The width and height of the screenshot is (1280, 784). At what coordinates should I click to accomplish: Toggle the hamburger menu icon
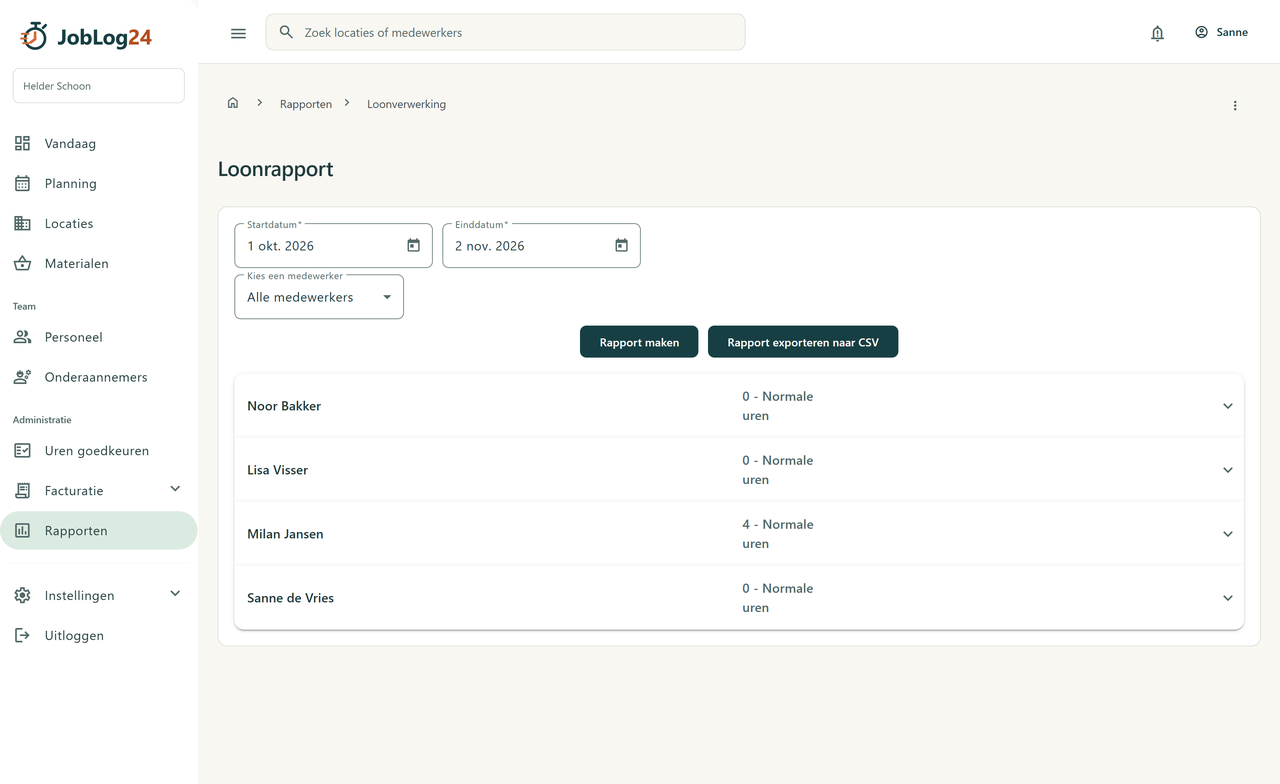pos(238,33)
